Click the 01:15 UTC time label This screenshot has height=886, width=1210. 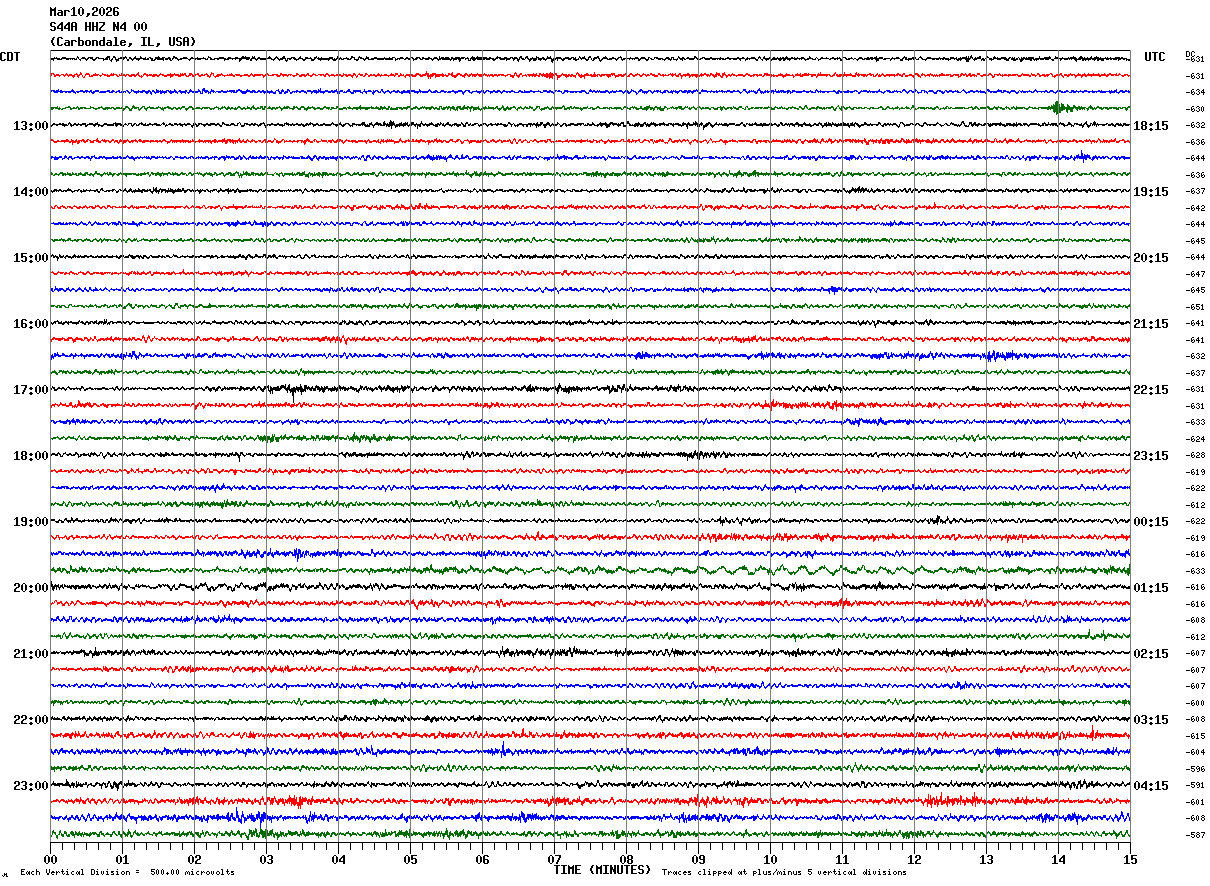(x=1151, y=588)
